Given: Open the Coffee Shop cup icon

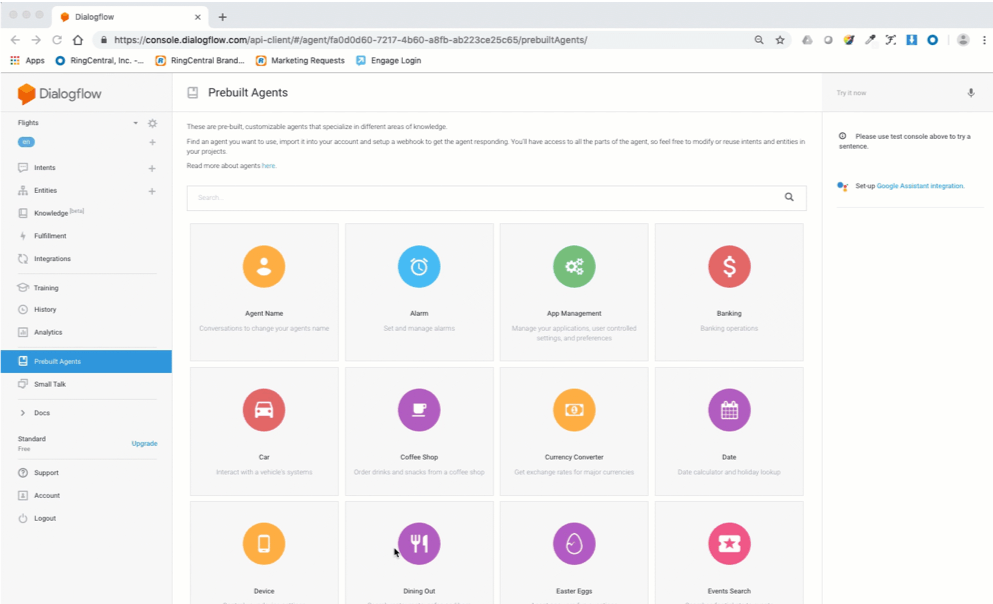Looking at the screenshot, I should (x=419, y=410).
